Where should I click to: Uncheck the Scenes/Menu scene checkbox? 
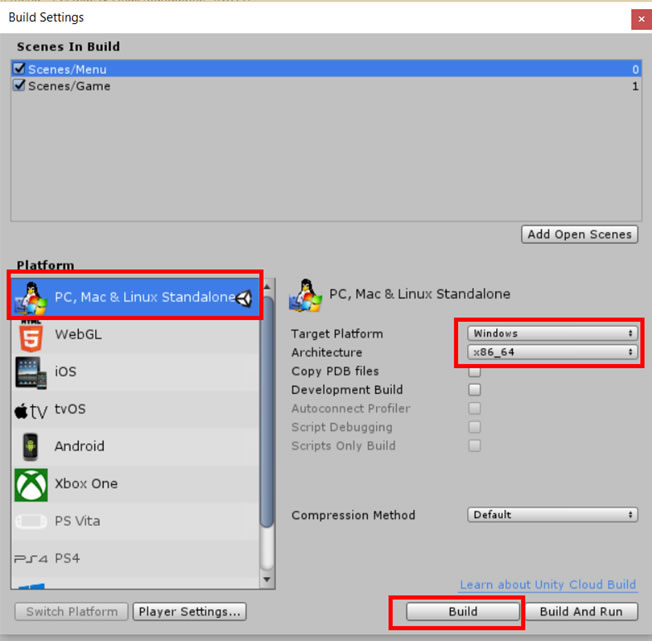(19, 68)
